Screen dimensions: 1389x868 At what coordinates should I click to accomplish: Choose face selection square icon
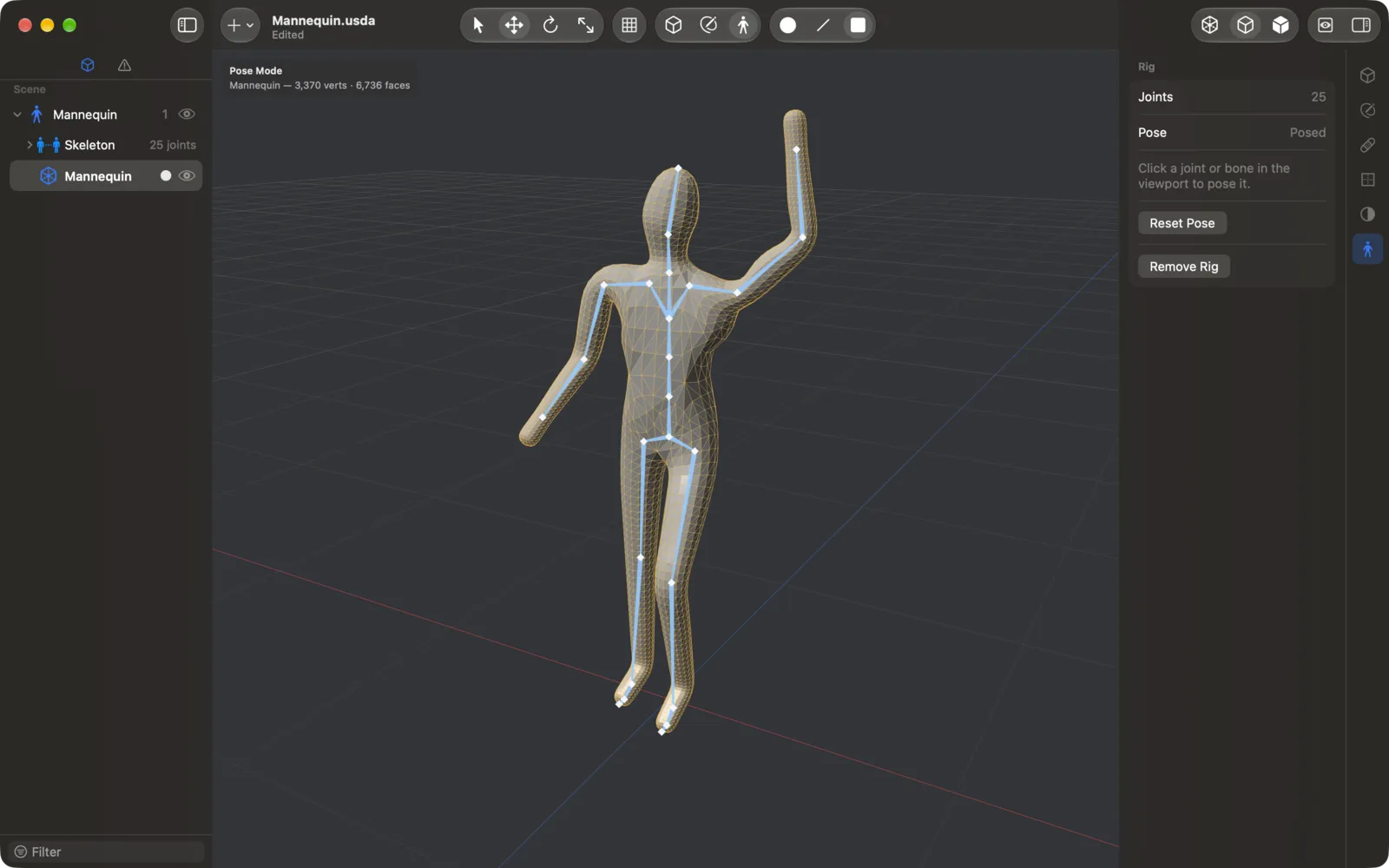click(x=858, y=25)
